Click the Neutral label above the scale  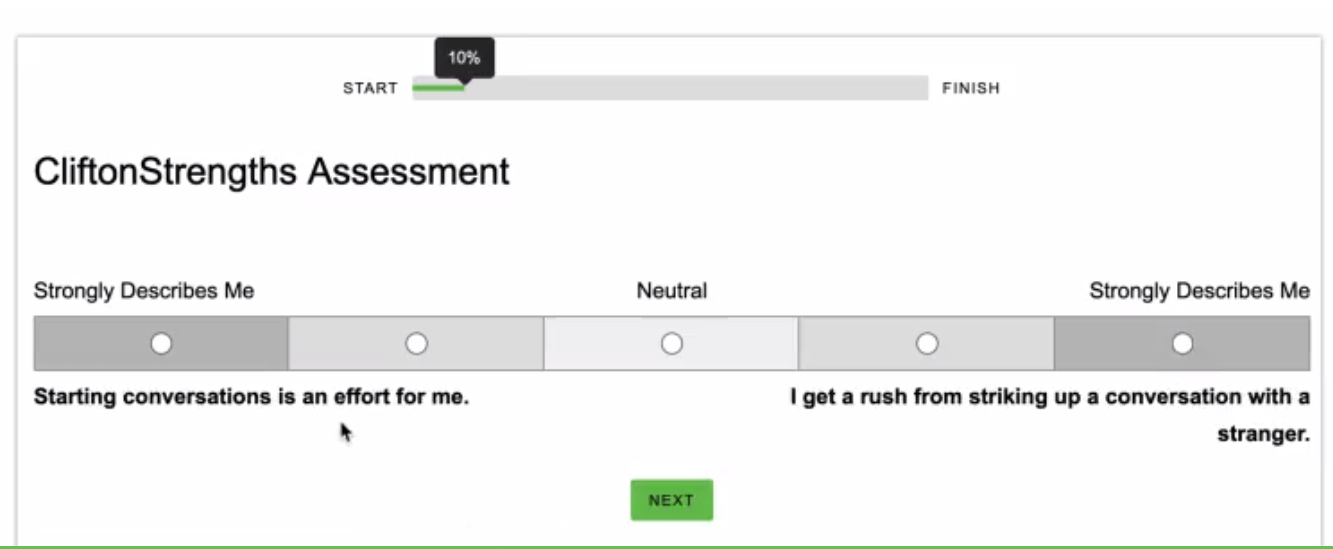tap(672, 291)
